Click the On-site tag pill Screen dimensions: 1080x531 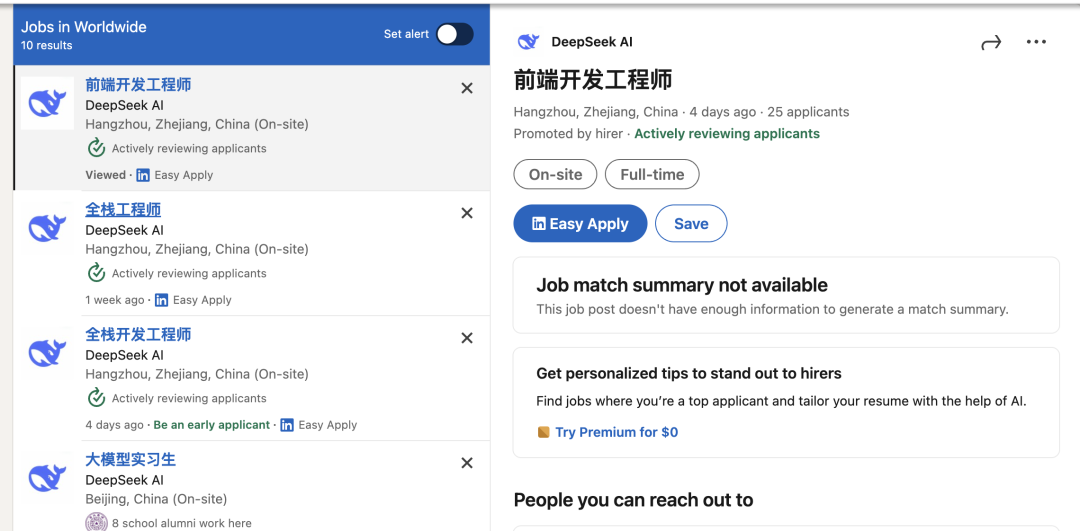tap(555, 174)
